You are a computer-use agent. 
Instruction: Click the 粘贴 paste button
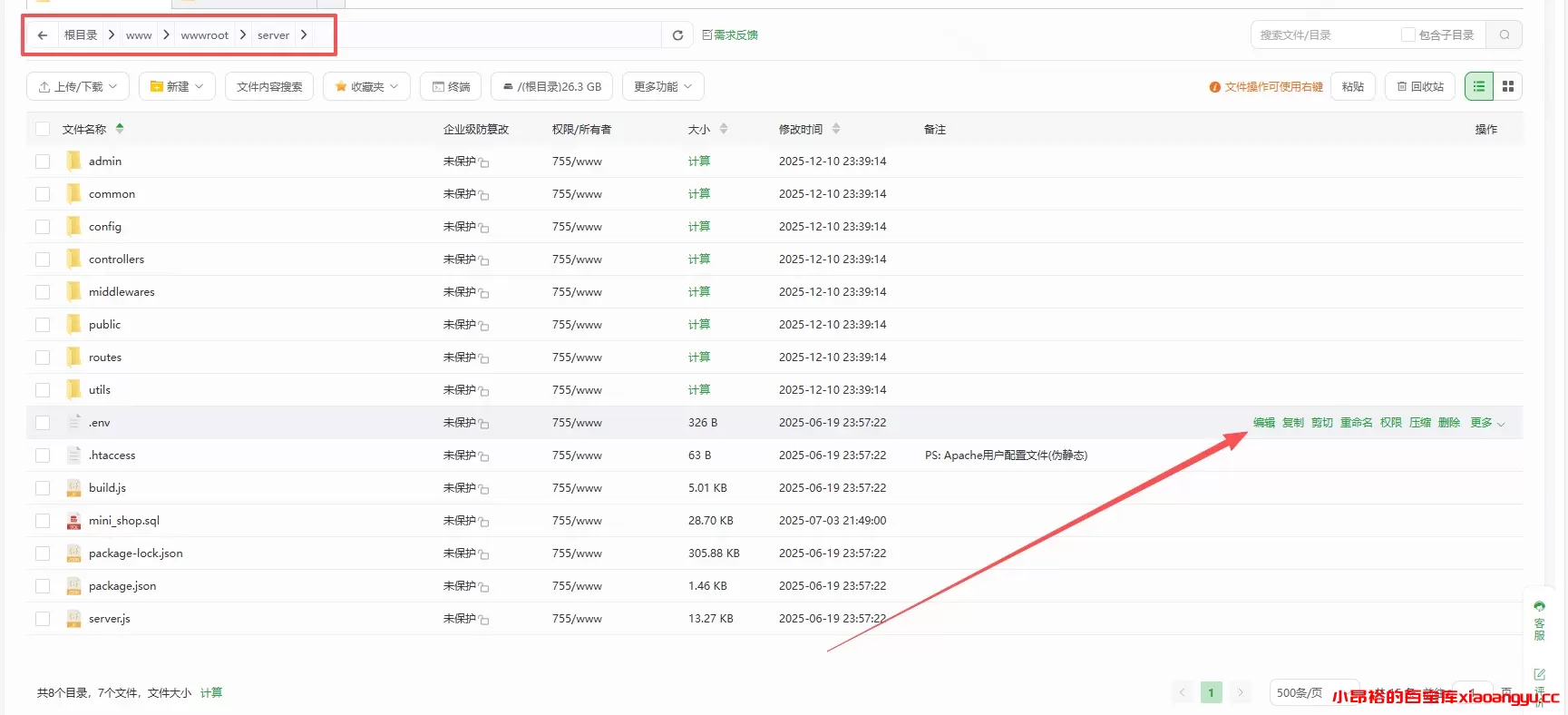tap(1353, 86)
